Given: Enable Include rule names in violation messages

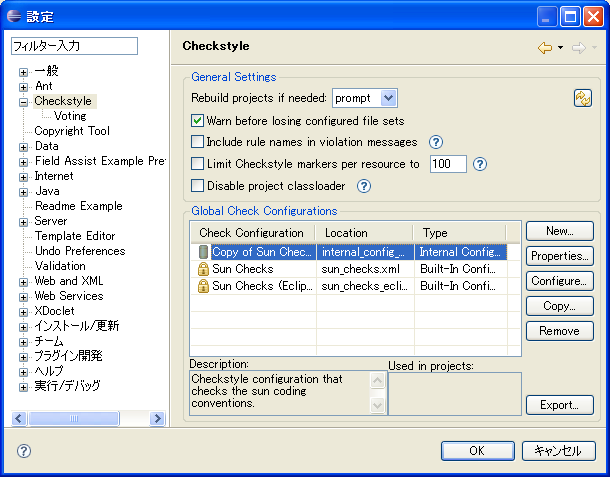Looking at the screenshot, I should (x=198, y=142).
